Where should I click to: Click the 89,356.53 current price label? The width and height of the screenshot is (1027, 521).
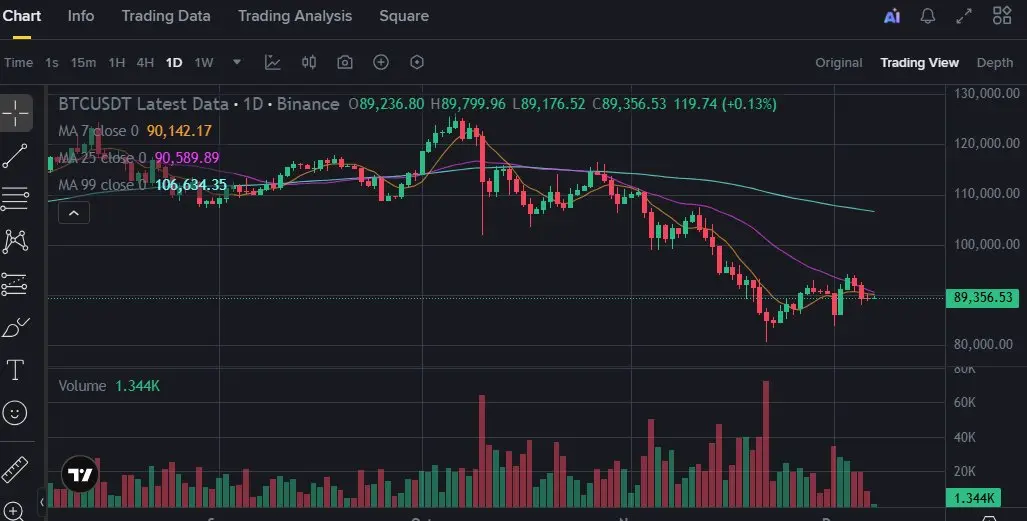pos(982,298)
